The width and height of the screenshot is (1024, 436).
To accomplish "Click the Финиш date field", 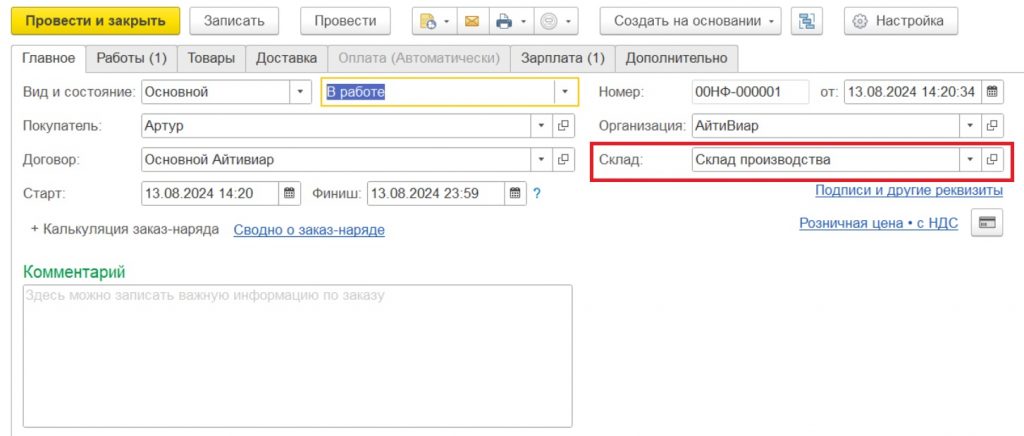I will (436, 193).
